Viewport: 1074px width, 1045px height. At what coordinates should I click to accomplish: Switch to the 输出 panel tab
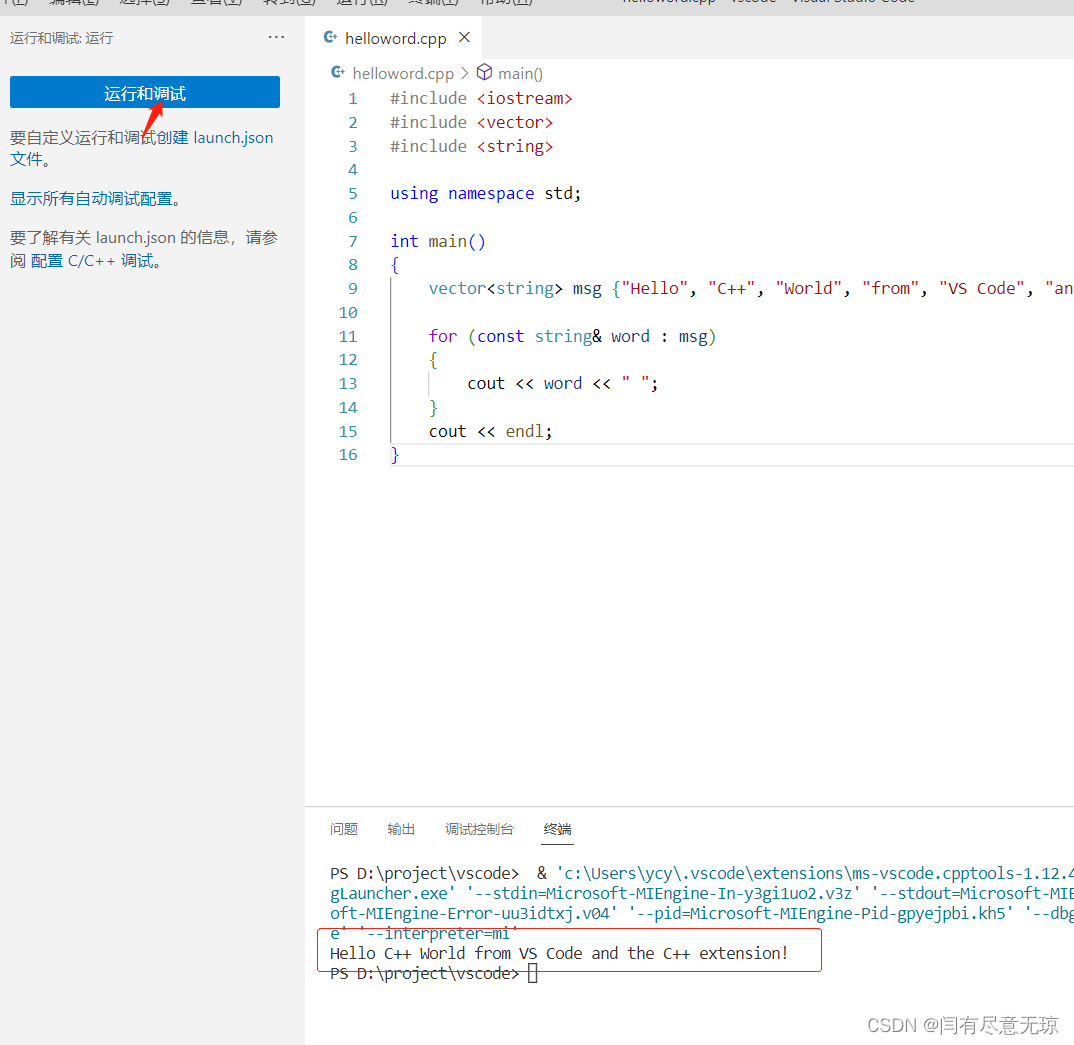click(401, 829)
